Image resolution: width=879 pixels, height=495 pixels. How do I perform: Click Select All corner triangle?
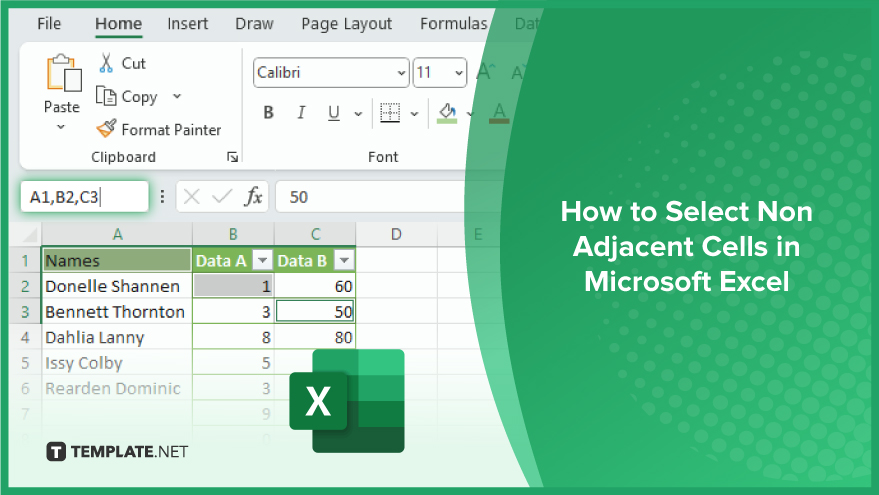[x=30, y=234]
